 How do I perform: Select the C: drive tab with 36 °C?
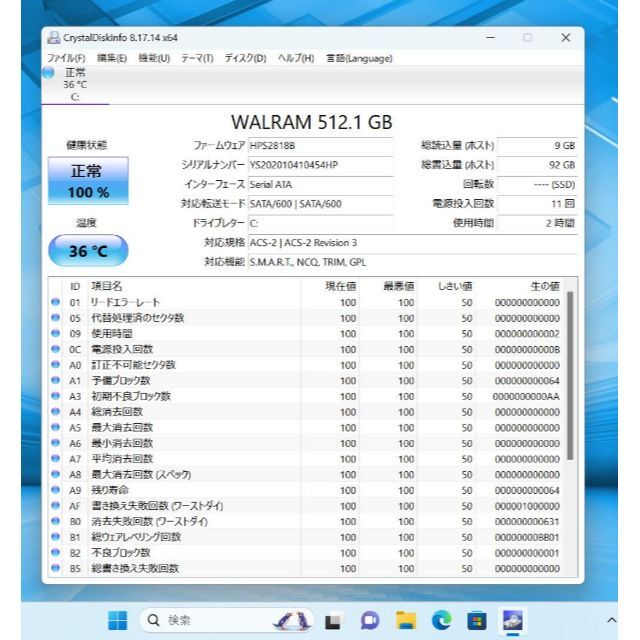click(x=75, y=85)
